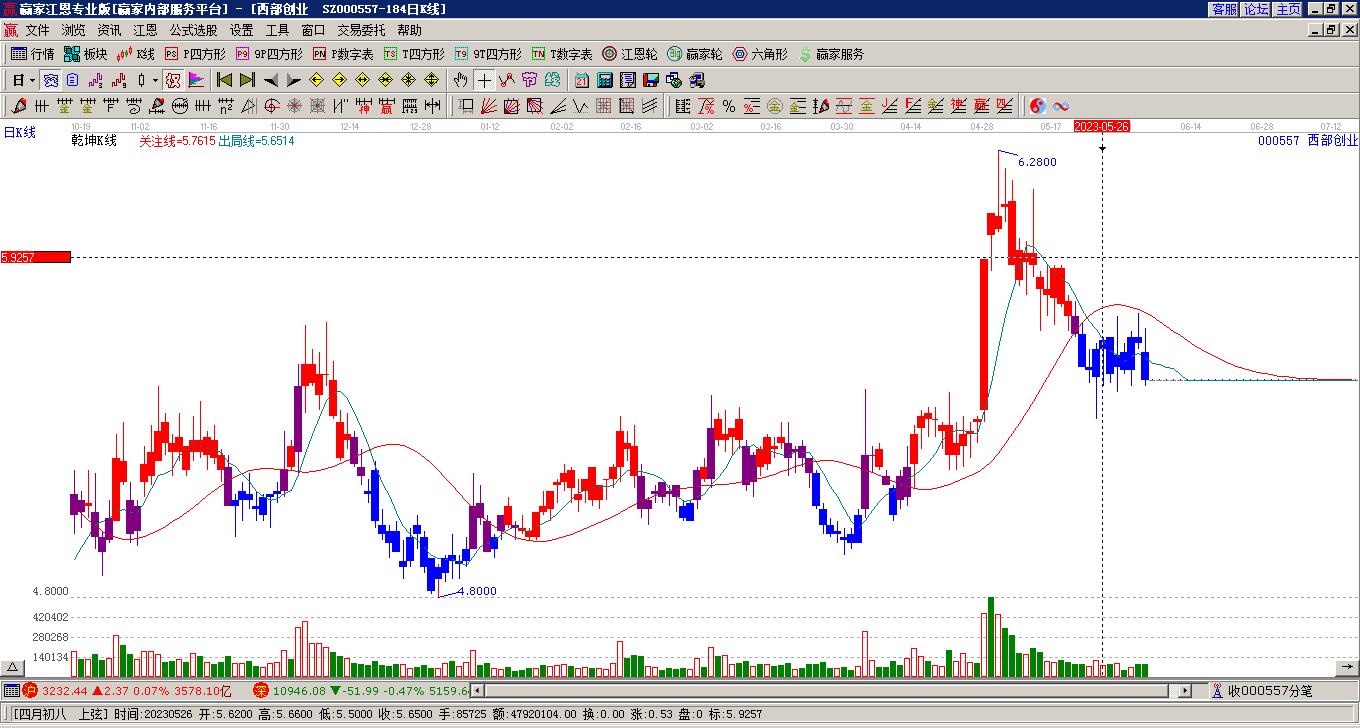The height and width of the screenshot is (728, 1360).
Task: Open the calendar icon showing 21
Action: click(x=581, y=80)
